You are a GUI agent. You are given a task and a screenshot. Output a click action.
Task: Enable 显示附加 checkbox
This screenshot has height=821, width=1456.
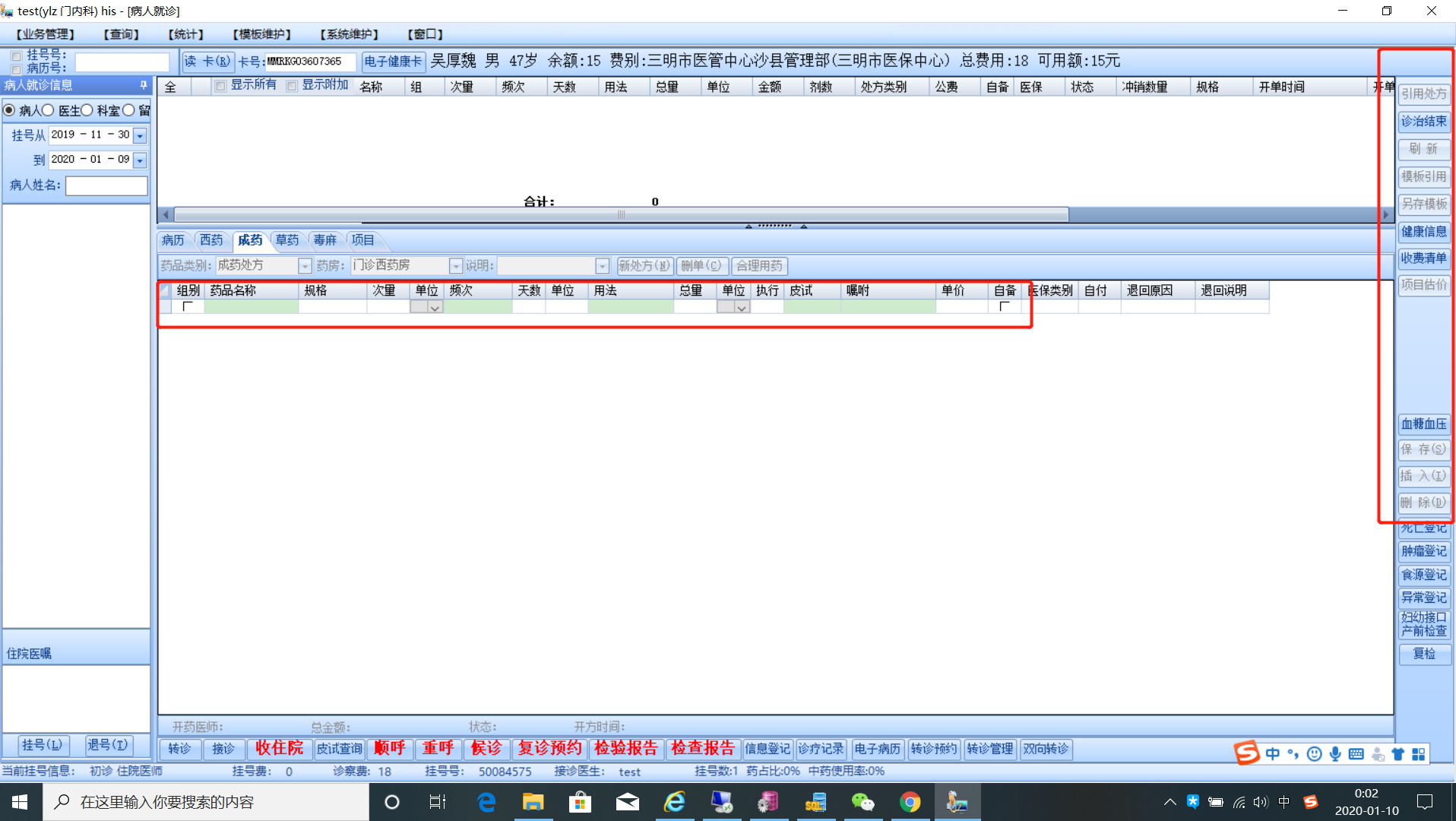[x=292, y=86]
